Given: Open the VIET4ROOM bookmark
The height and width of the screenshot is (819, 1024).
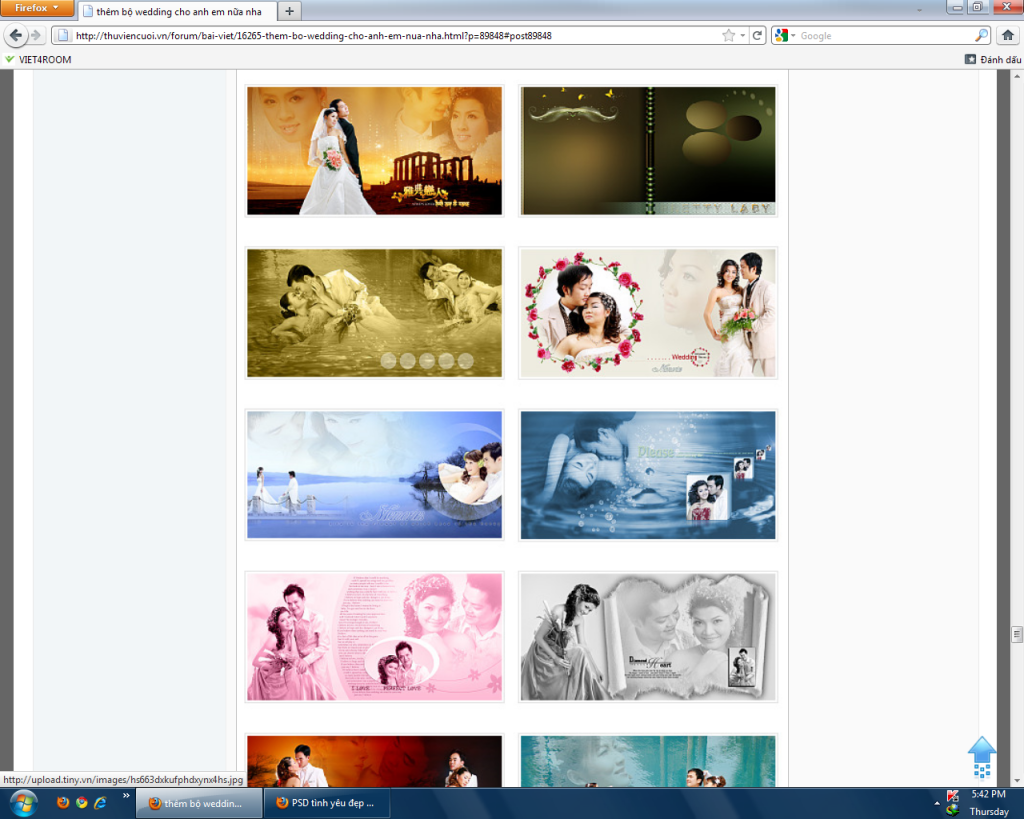Looking at the screenshot, I should (38, 59).
